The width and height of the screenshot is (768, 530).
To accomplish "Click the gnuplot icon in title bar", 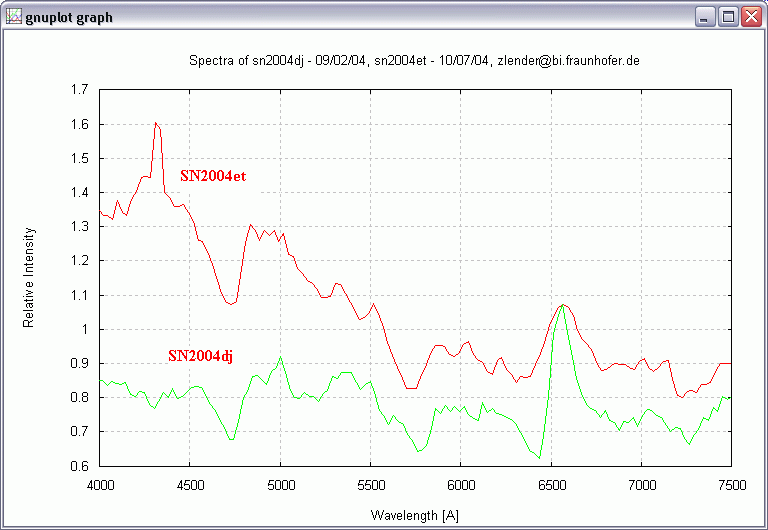I will click(14, 17).
